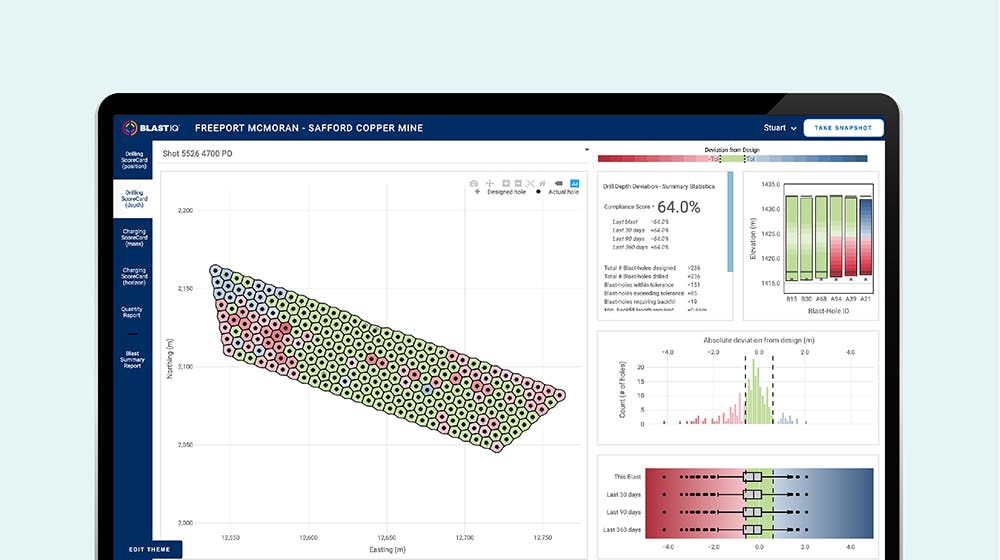Open Drilling ScoreCard (depth) tab

point(133,199)
